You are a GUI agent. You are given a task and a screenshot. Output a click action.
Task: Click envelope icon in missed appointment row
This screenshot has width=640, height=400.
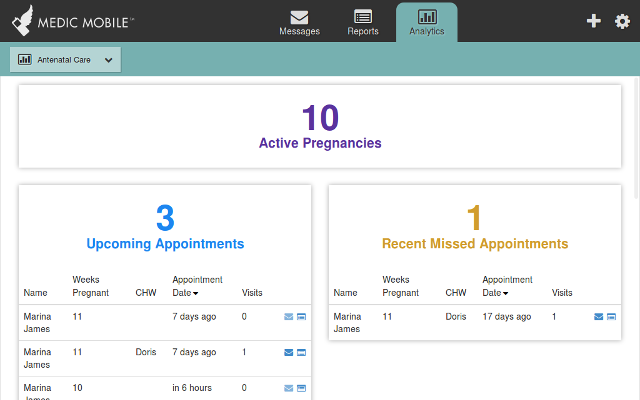coord(598,317)
